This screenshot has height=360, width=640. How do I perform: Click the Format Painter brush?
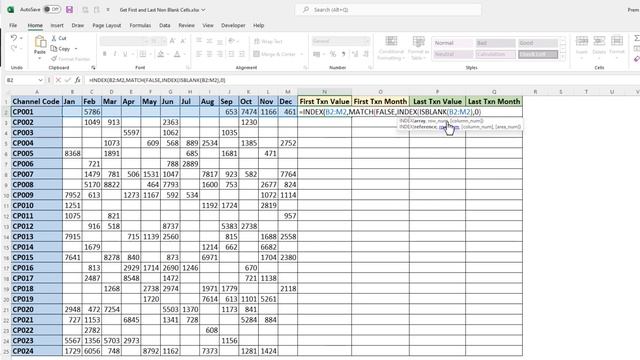(x=70, y=59)
